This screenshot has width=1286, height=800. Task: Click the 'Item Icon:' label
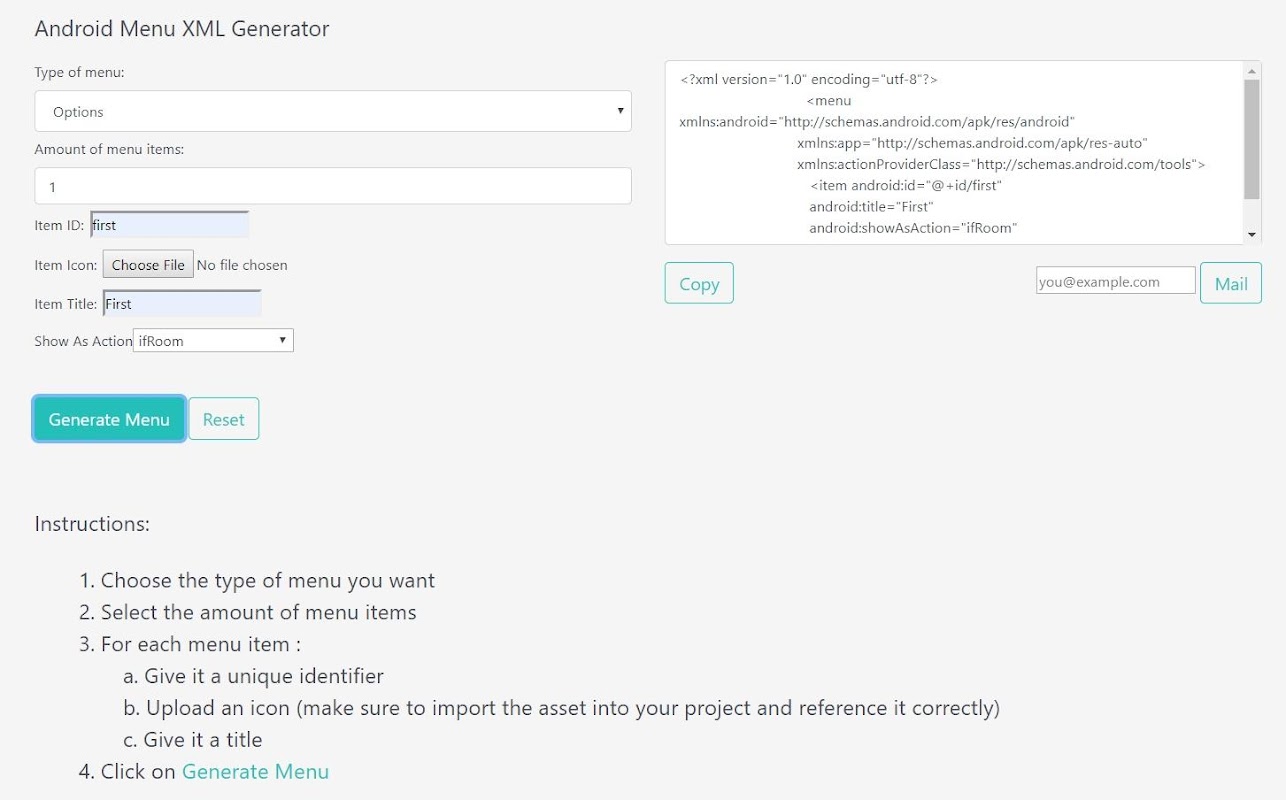coord(66,265)
